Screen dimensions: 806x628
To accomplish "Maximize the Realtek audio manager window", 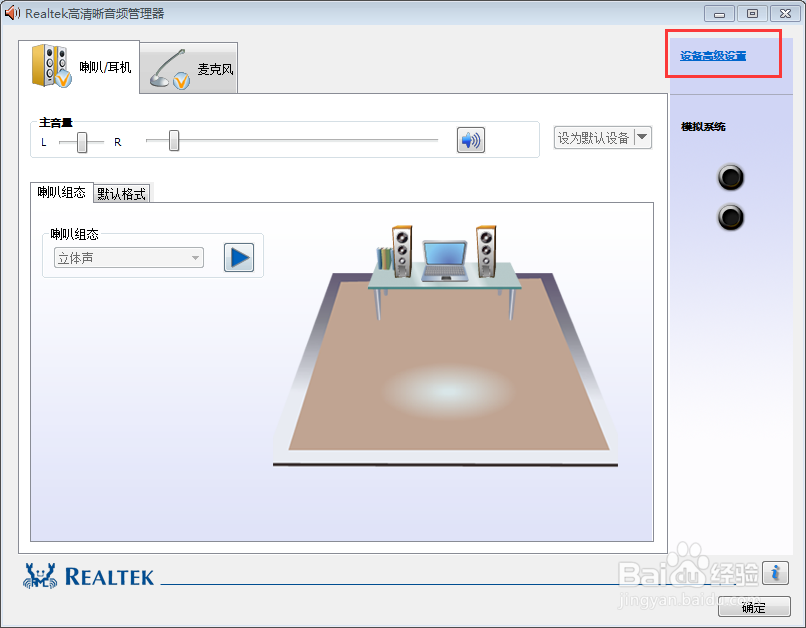I will coord(752,14).
